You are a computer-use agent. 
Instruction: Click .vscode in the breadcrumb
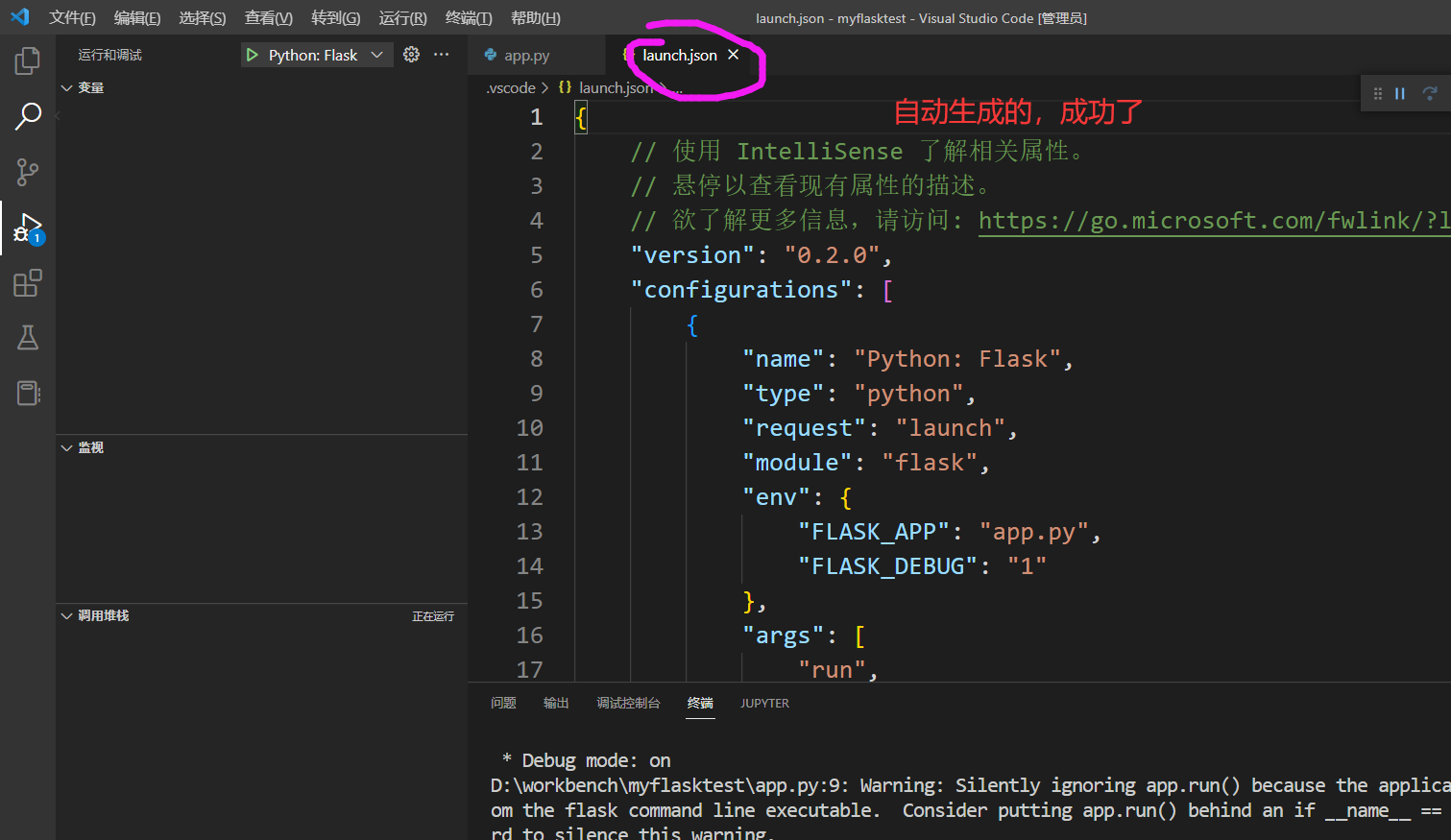click(511, 87)
